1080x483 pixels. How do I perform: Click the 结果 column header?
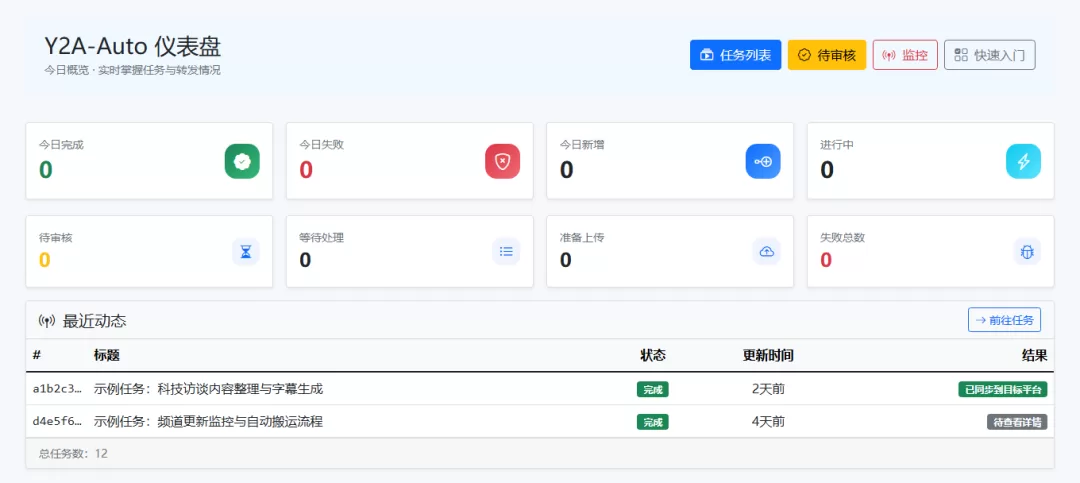(x=1035, y=356)
